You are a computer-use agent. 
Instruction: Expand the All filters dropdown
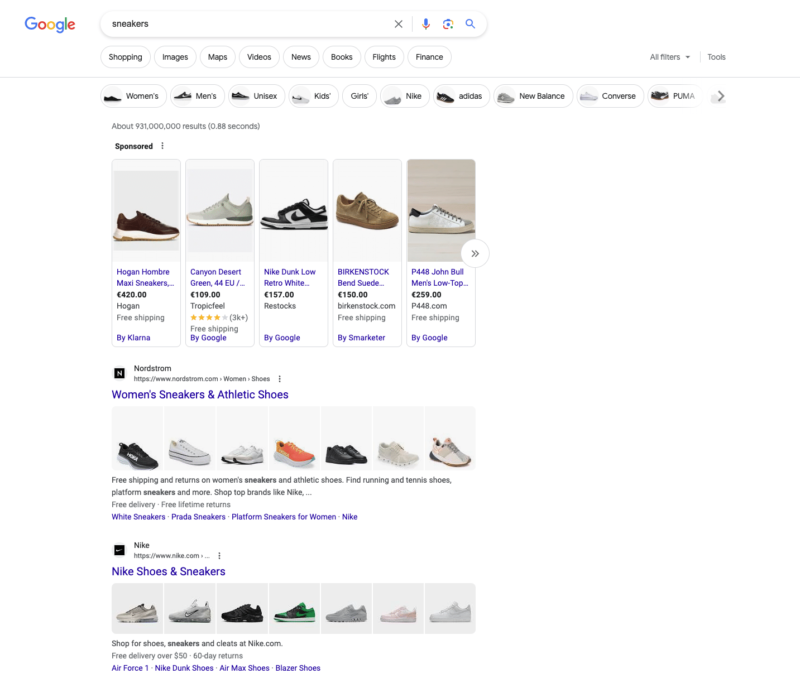[669, 57]
